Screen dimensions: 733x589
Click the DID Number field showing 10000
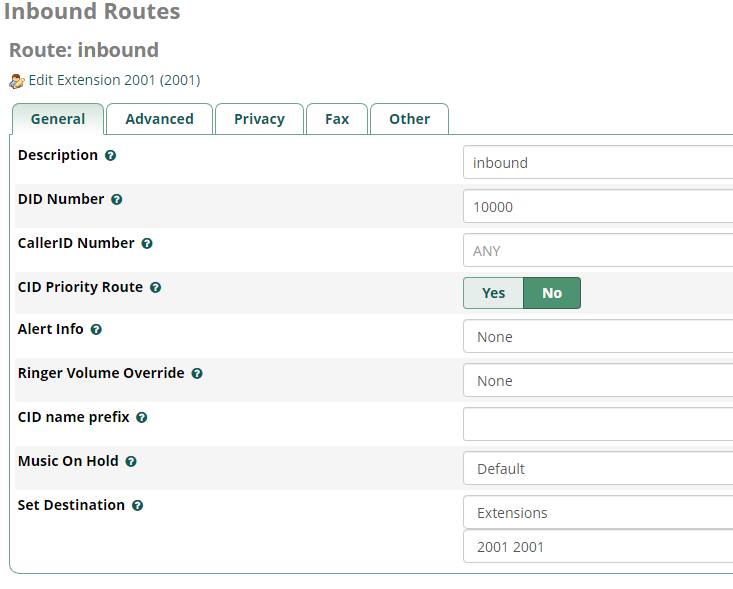point(598,206)
